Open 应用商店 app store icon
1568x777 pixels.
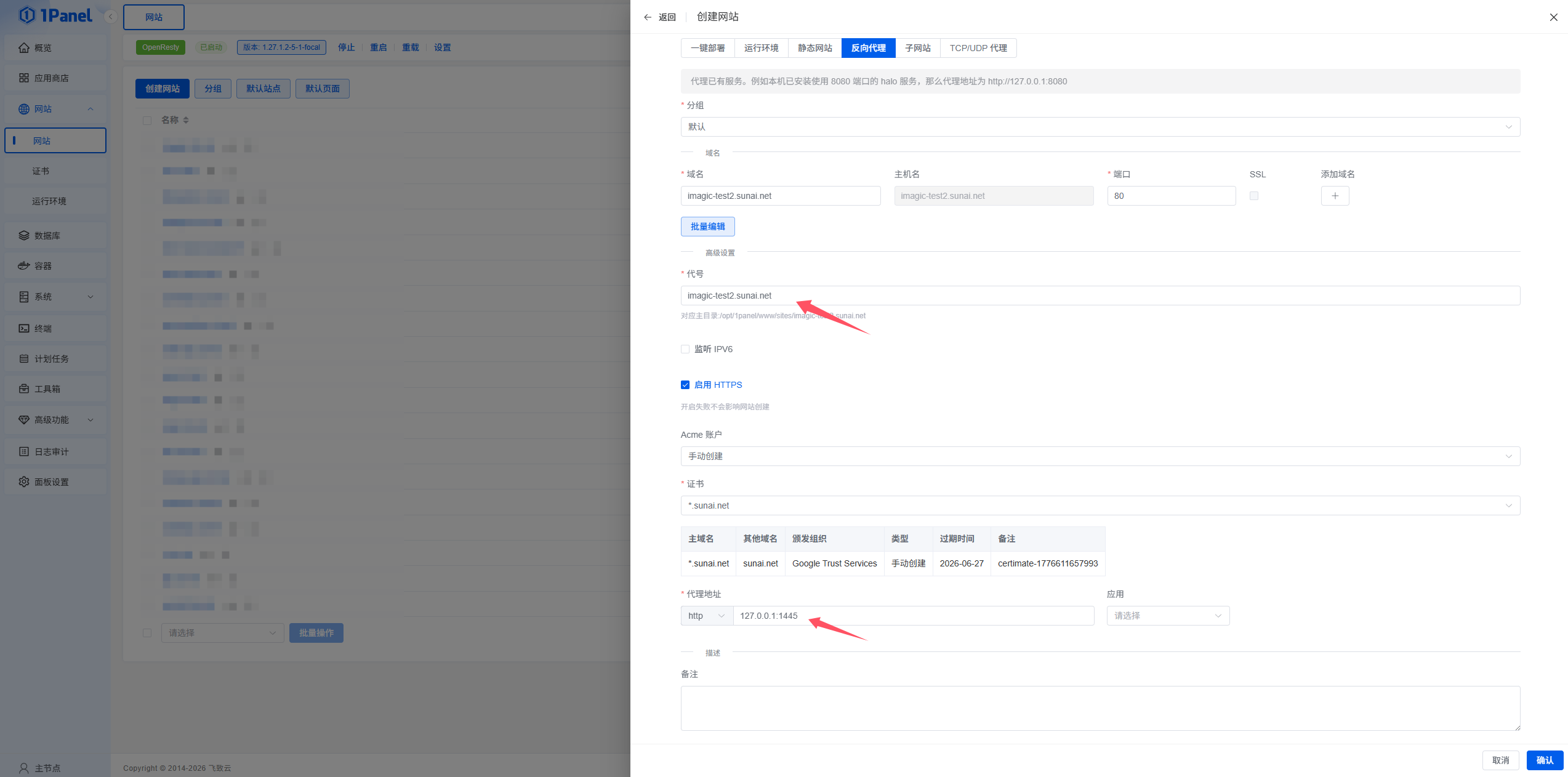click(24, 78)
